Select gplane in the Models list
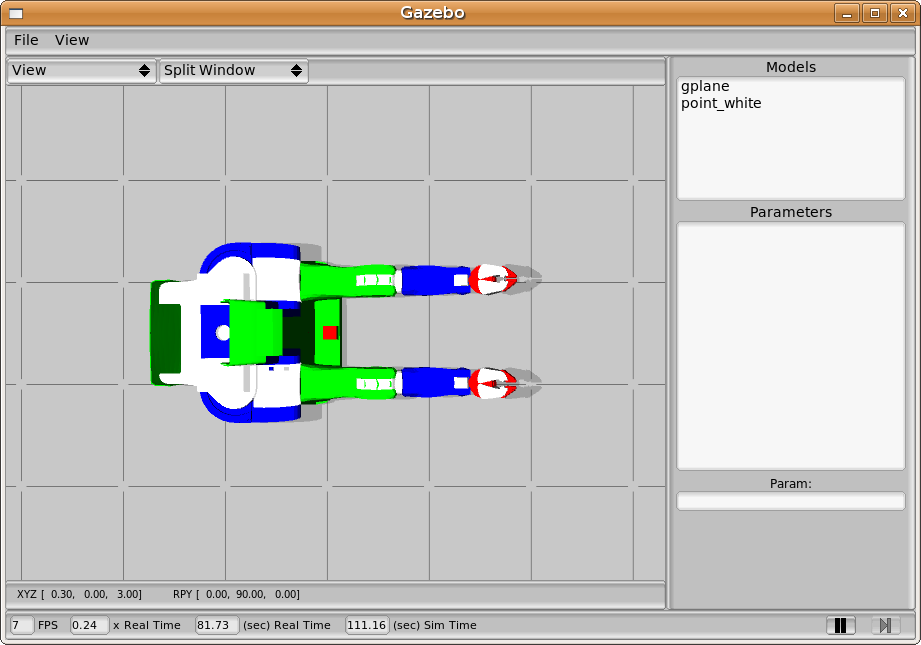 click(x=705, y=87)
